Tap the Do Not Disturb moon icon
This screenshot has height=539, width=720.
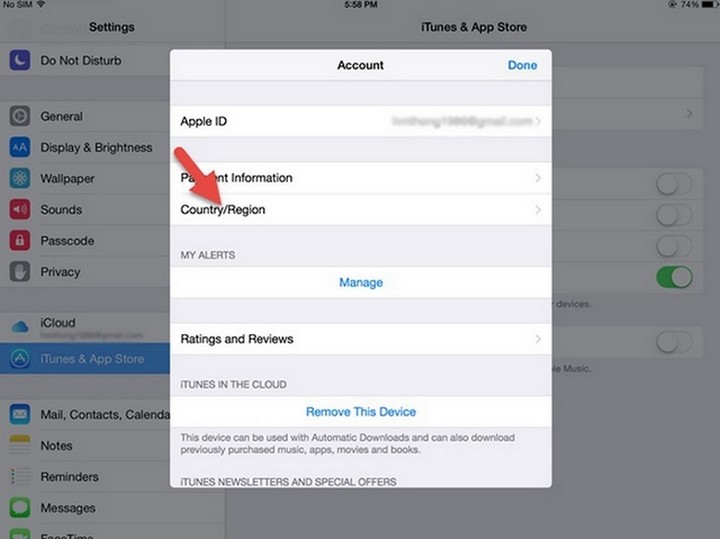20,61
